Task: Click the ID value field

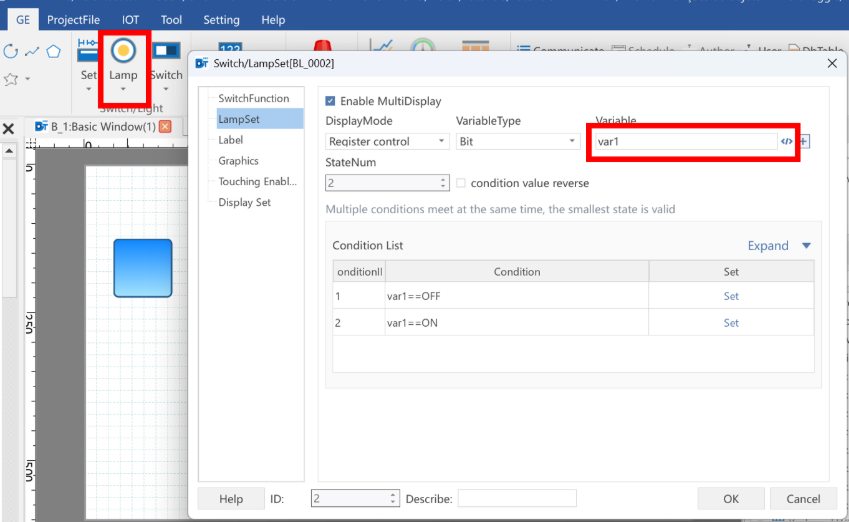Action: (350, 498)
